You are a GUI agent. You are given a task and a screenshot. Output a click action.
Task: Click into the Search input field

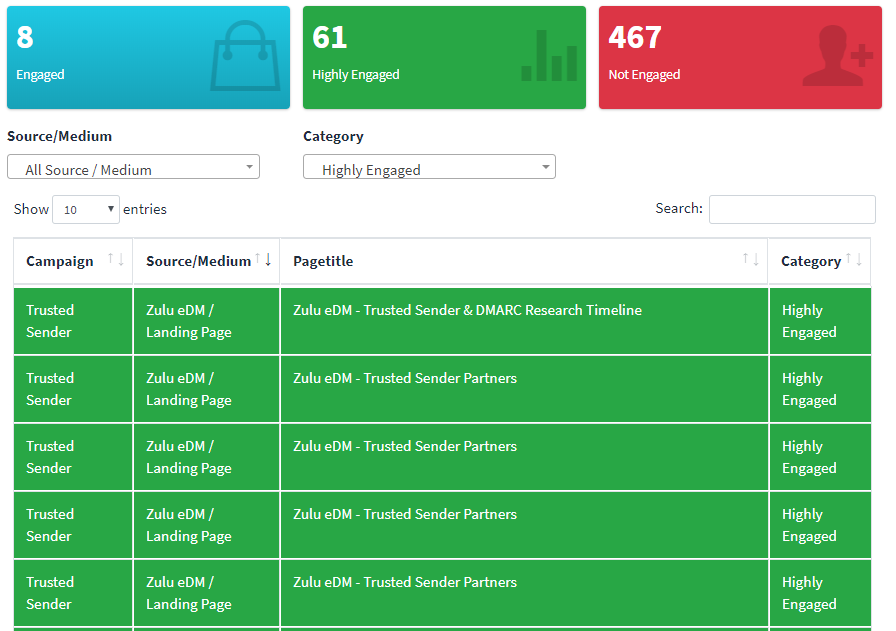pyautogui.click(x=792, y=209)
